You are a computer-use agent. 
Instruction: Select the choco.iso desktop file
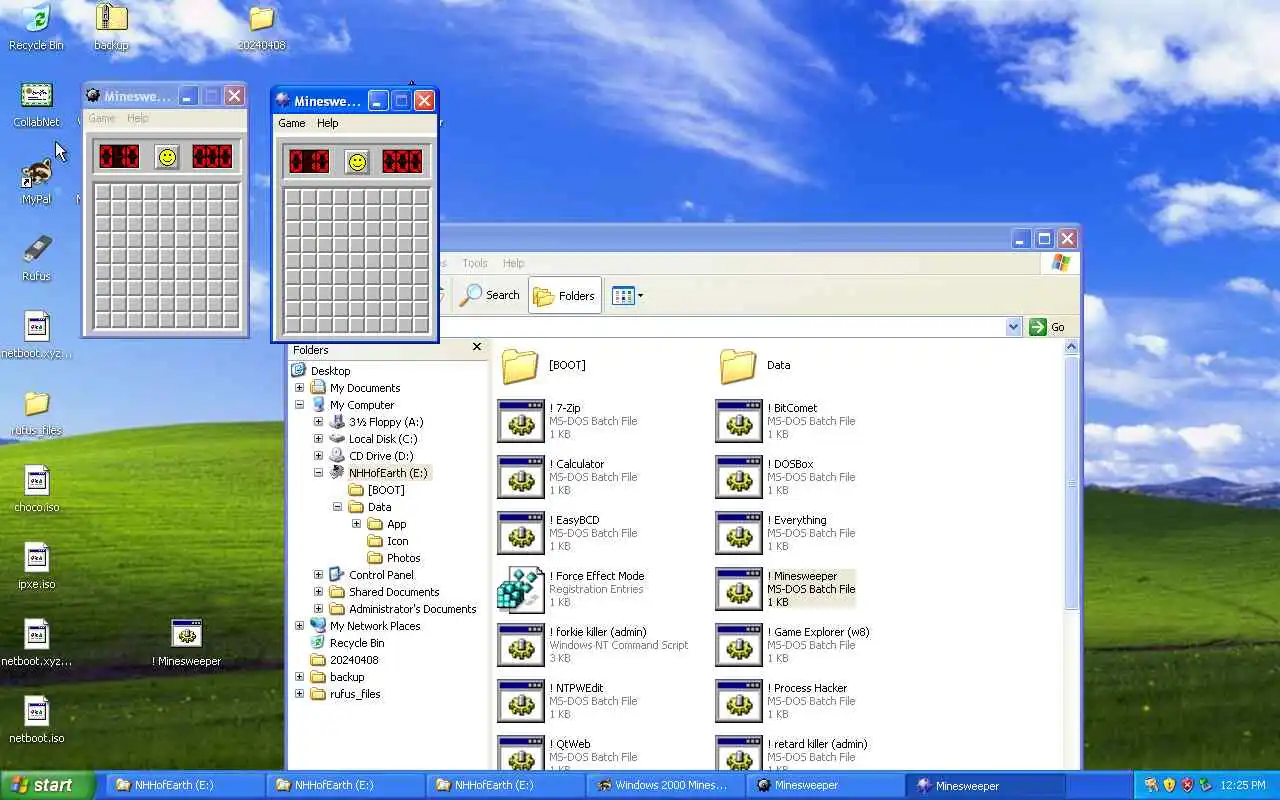(x=36, y=489)
